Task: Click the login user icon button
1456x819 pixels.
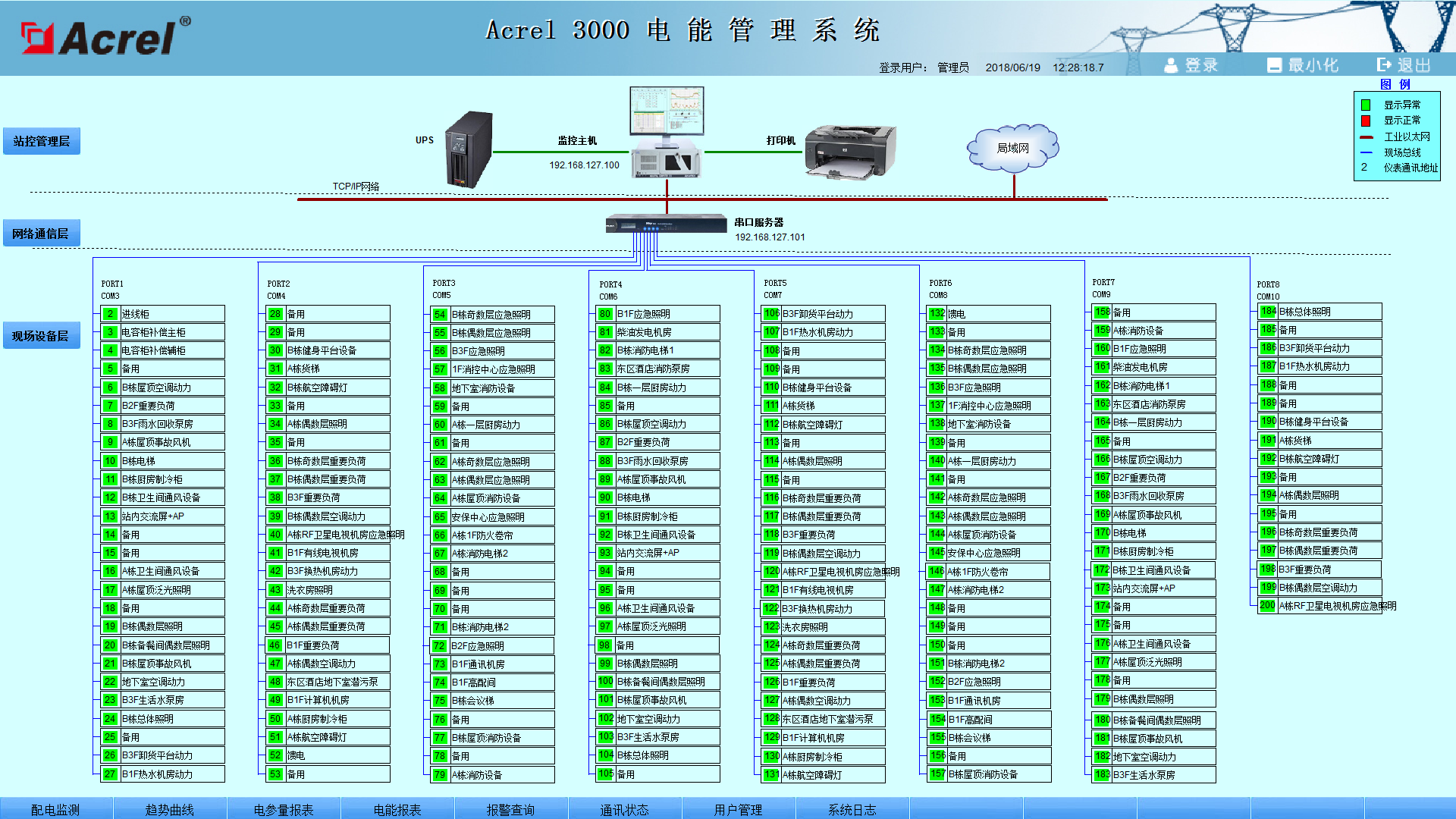Action: pyautogui.click(x=1172, y=65)
